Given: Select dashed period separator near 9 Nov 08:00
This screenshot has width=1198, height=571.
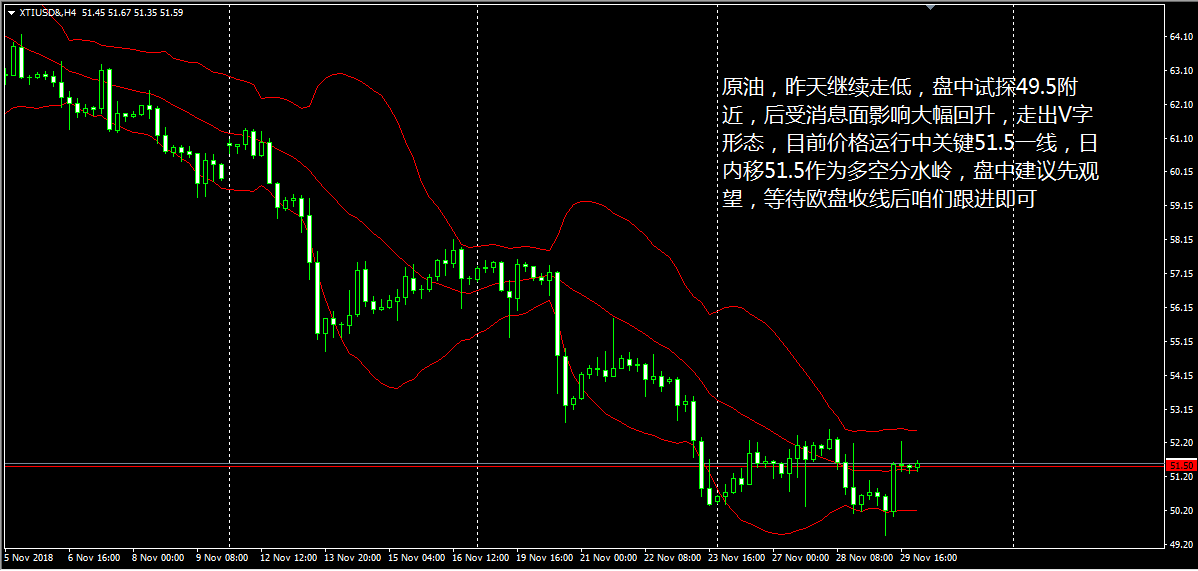Looking at the screenshot, I should coord(229,275).
